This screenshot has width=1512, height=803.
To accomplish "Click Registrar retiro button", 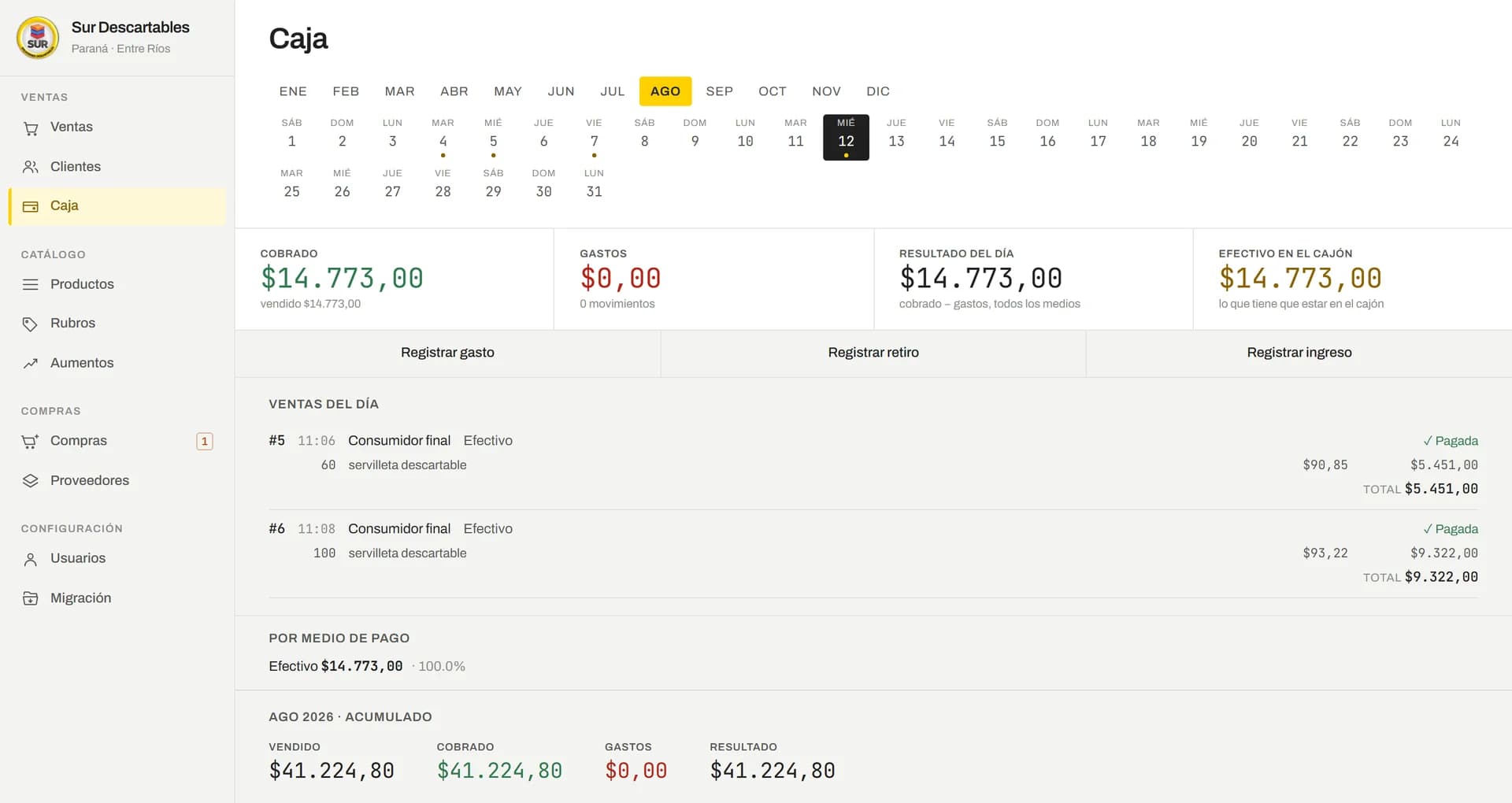I will click(873, 353).
